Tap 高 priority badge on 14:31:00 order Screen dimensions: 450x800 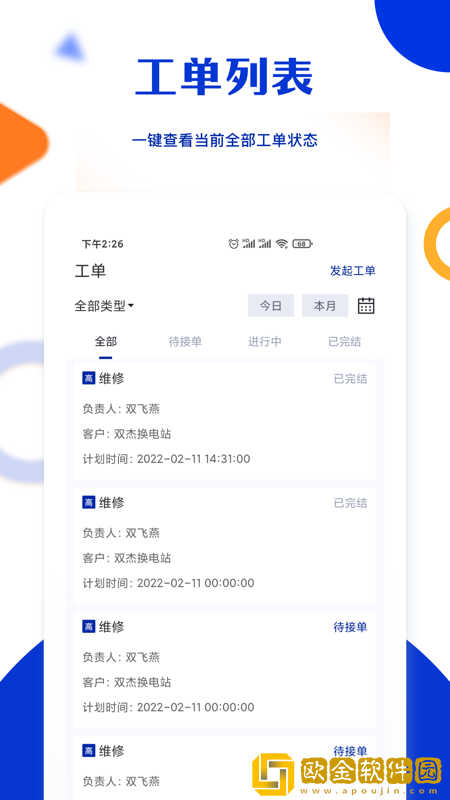tap(89, 378)
